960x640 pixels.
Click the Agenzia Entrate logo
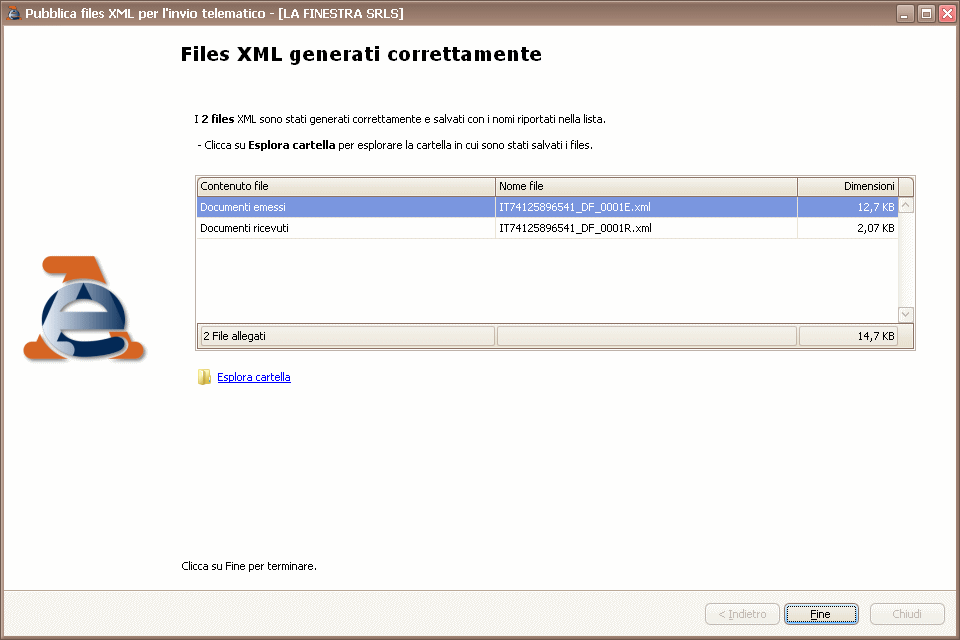[84, 309]
